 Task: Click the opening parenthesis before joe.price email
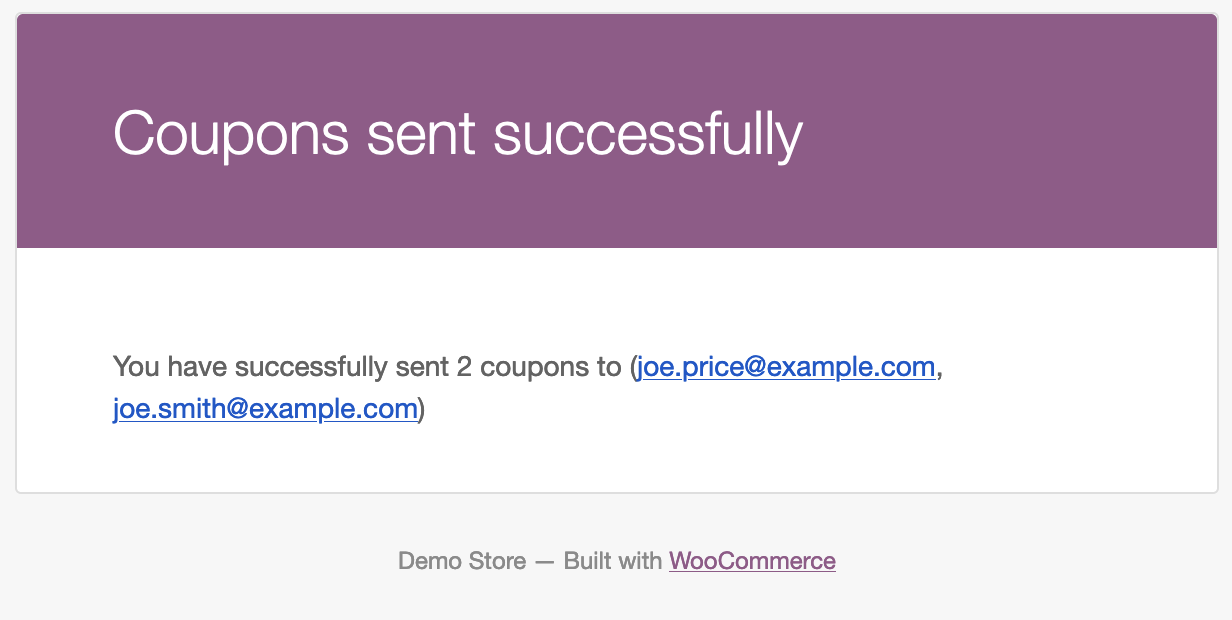(x=633, y=367)
